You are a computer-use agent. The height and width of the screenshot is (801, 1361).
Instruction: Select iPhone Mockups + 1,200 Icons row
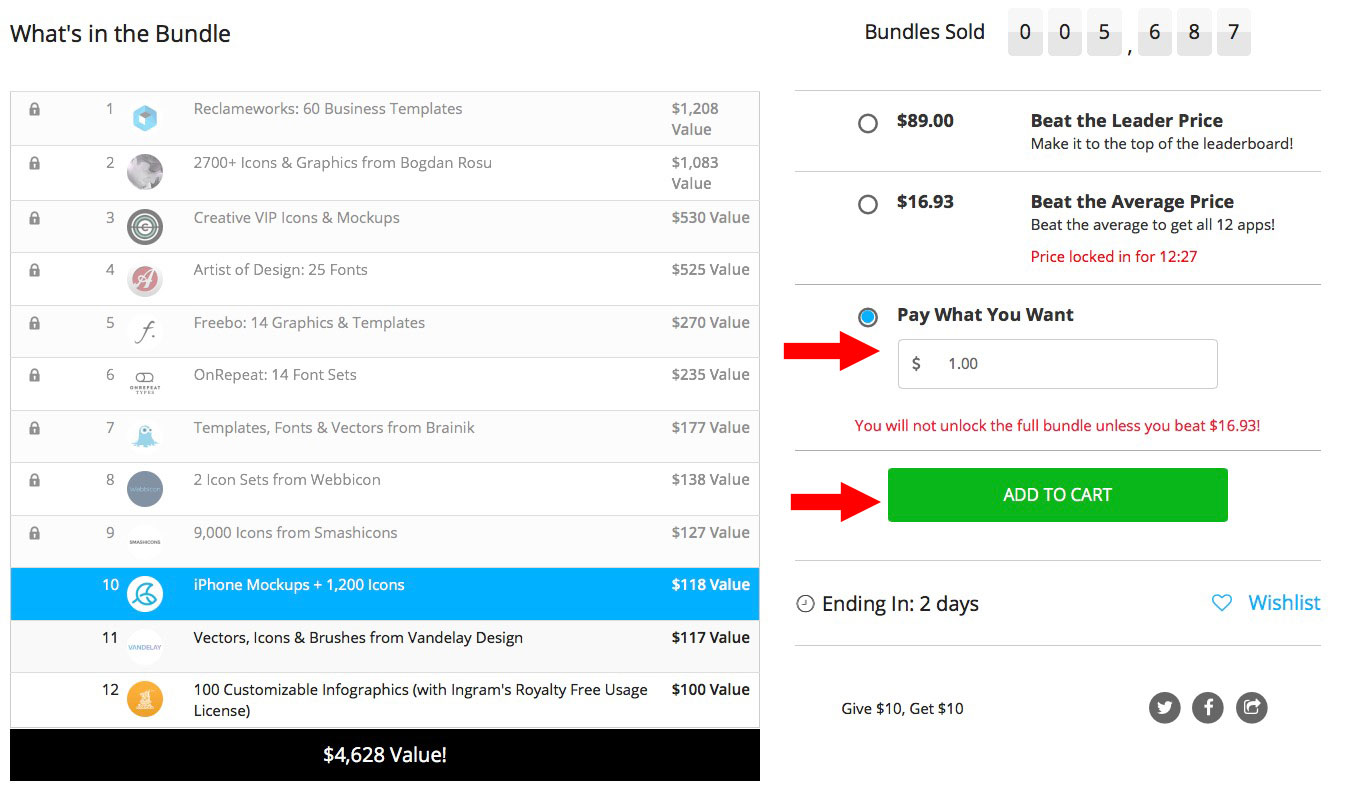click(385, 594)
